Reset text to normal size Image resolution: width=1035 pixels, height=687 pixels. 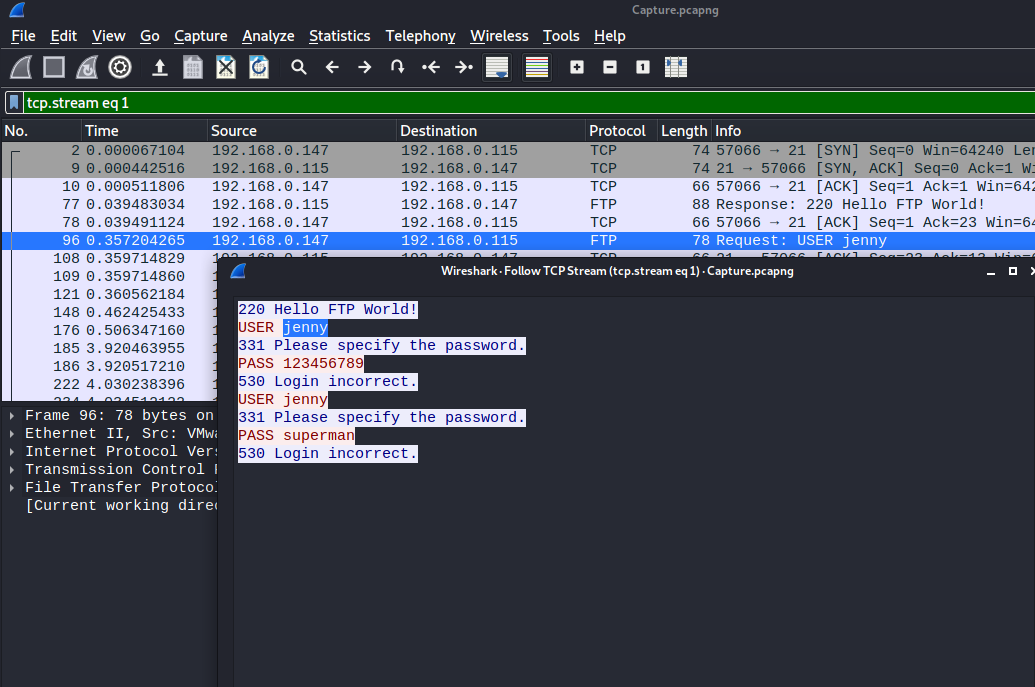click(643, 67)
